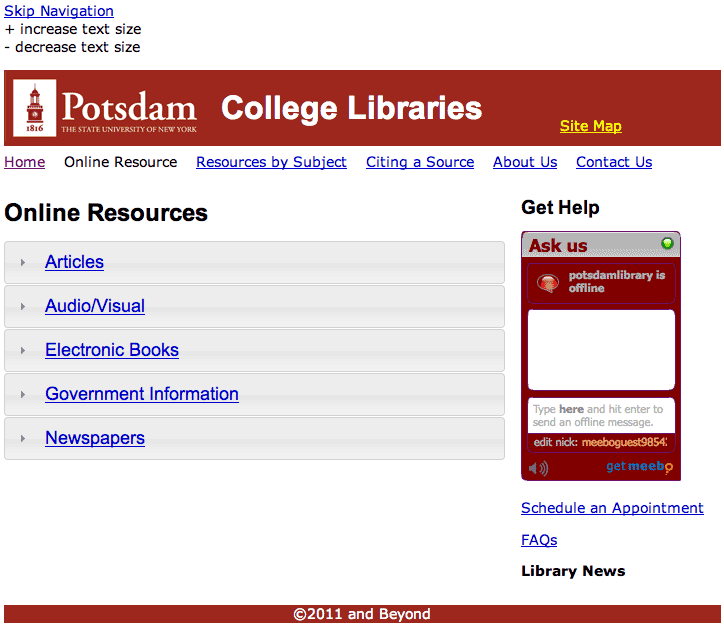724x628 pixels.
Task: Open Schedule an Appointment link
Action: (612, 508)
